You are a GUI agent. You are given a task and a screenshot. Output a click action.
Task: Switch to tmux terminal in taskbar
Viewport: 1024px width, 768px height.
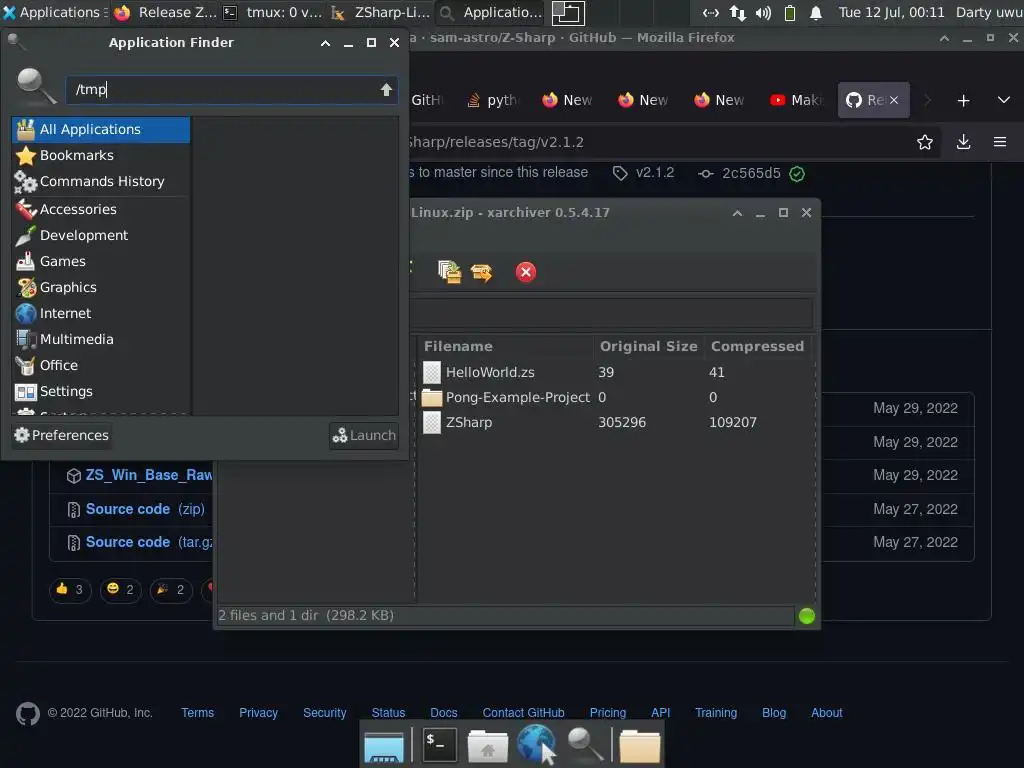272,12
